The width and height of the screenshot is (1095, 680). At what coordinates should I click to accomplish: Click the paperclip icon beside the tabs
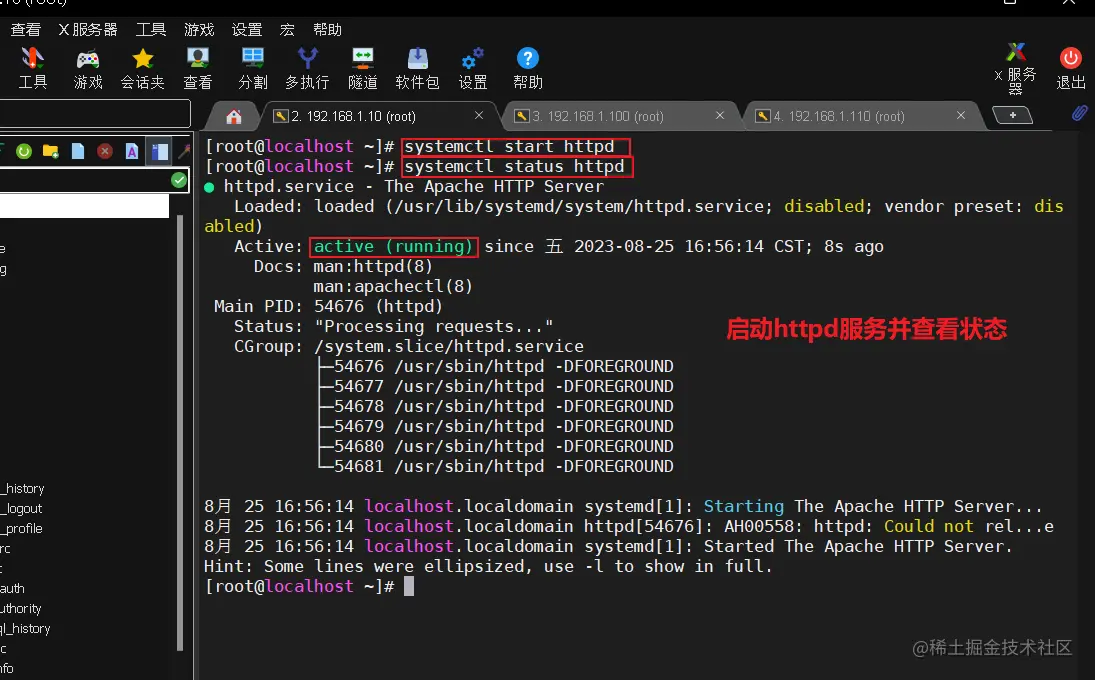(1080, 113)
